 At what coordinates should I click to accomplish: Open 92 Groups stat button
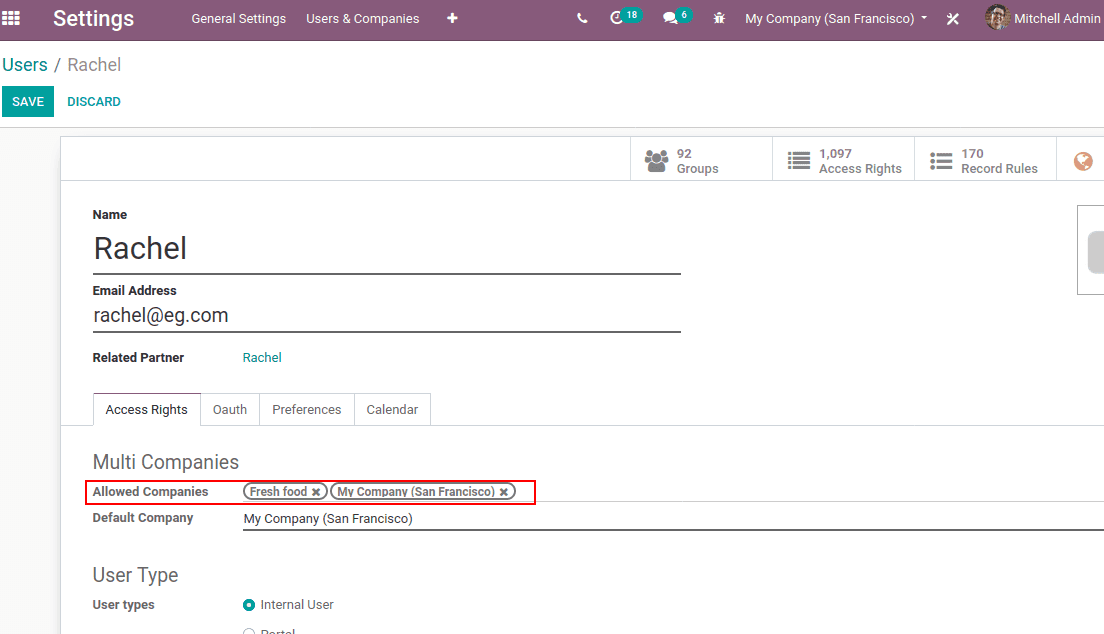pyautogui.click(x=701, y=161)
